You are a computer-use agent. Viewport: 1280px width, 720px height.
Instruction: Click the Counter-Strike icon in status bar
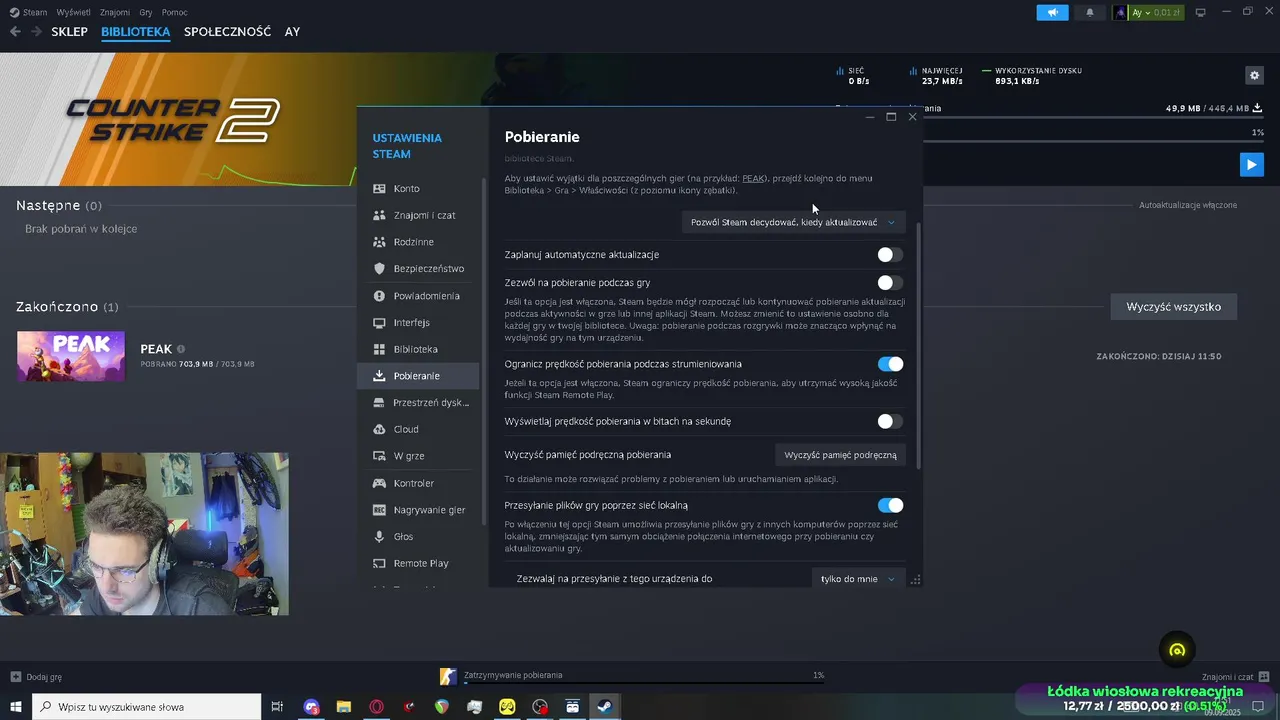click(448, 677)
